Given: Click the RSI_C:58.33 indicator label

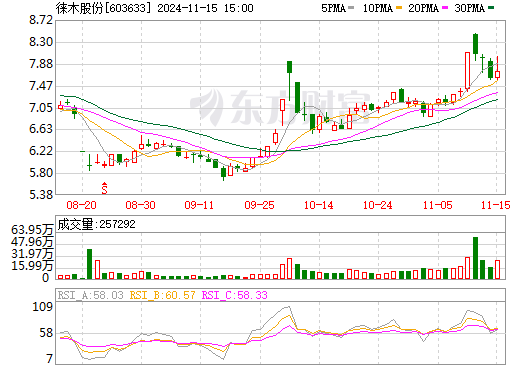Looking at the screenshot, I should click(235, 295).
